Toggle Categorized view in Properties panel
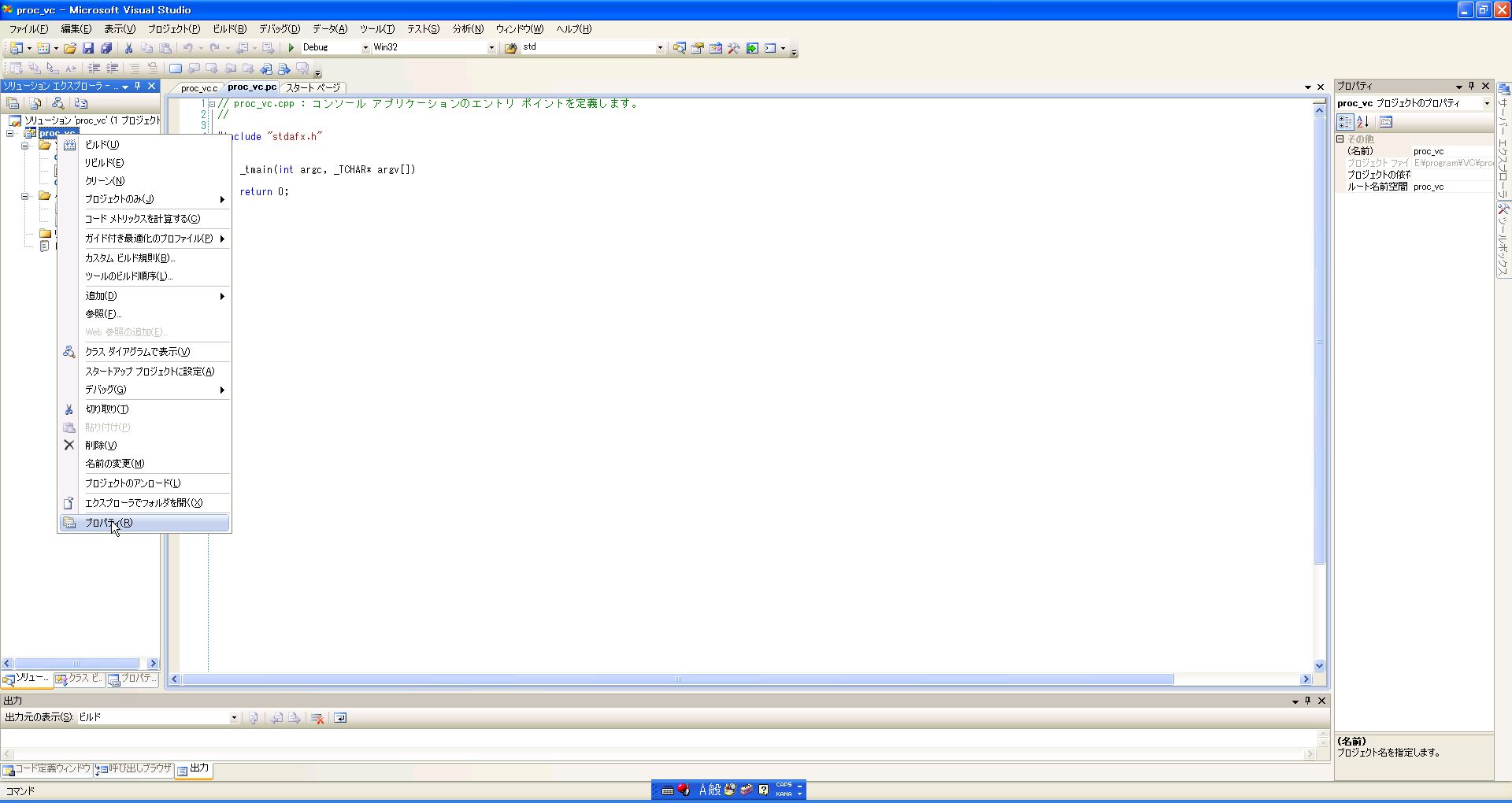Image resolution: width=1512 pixels, height=803 pixels. (1345, 122)
